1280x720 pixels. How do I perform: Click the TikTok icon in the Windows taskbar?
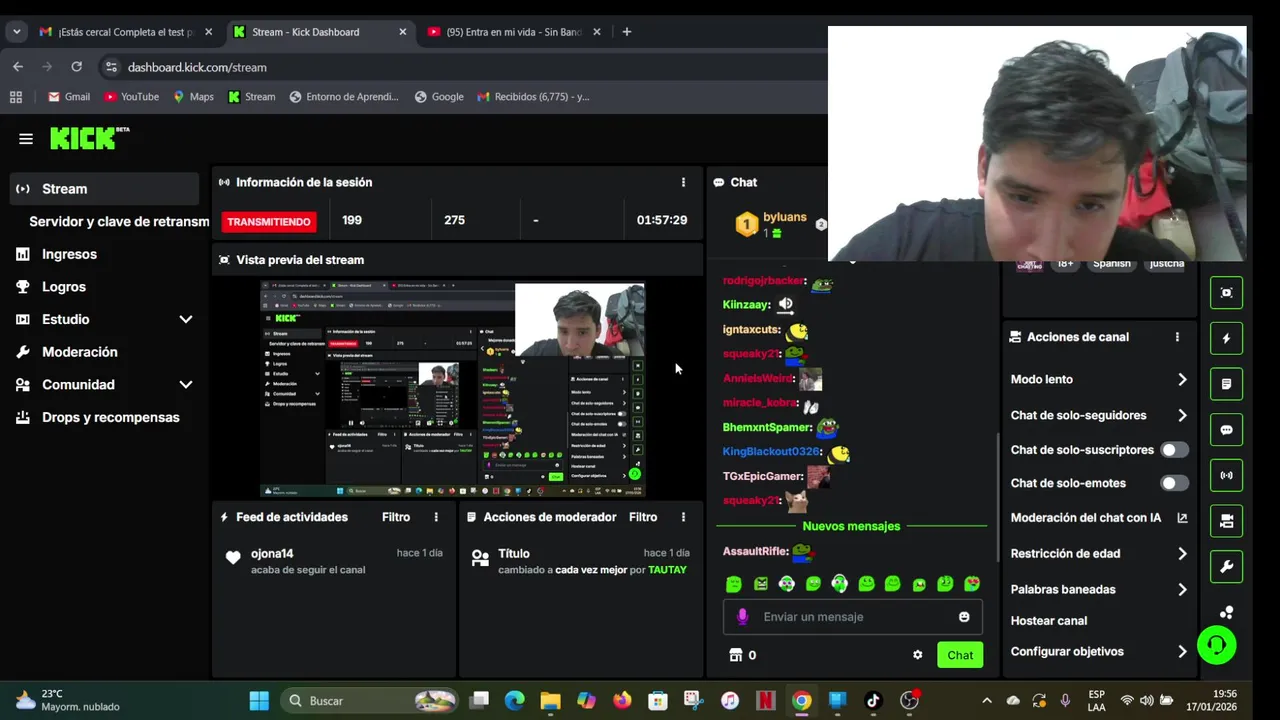(873, 701)
